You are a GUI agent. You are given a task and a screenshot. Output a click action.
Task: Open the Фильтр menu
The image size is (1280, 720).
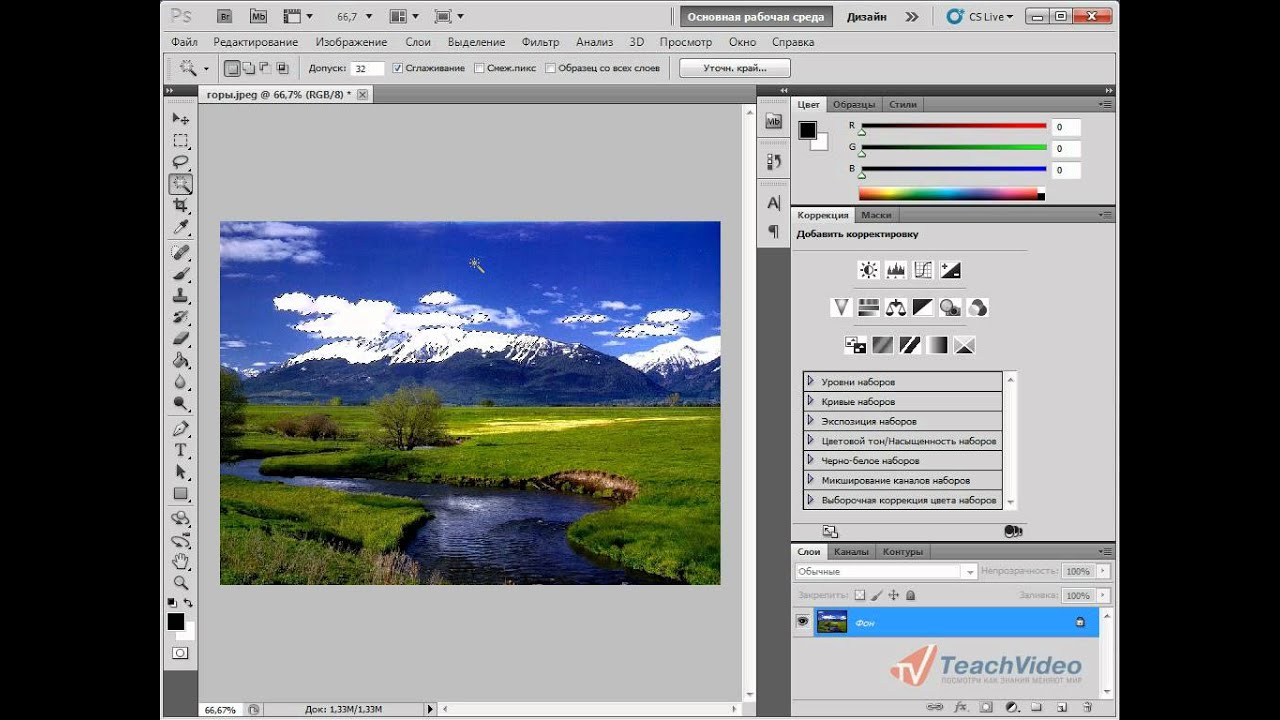point(541,42)
